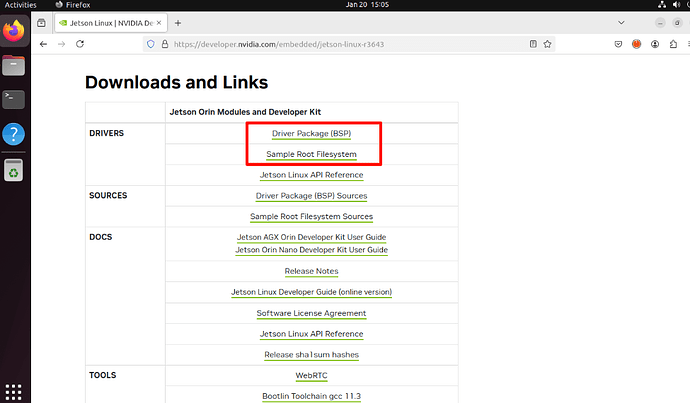
Task: Open the Firefox app menu in top bar
Action: (73, 5)
